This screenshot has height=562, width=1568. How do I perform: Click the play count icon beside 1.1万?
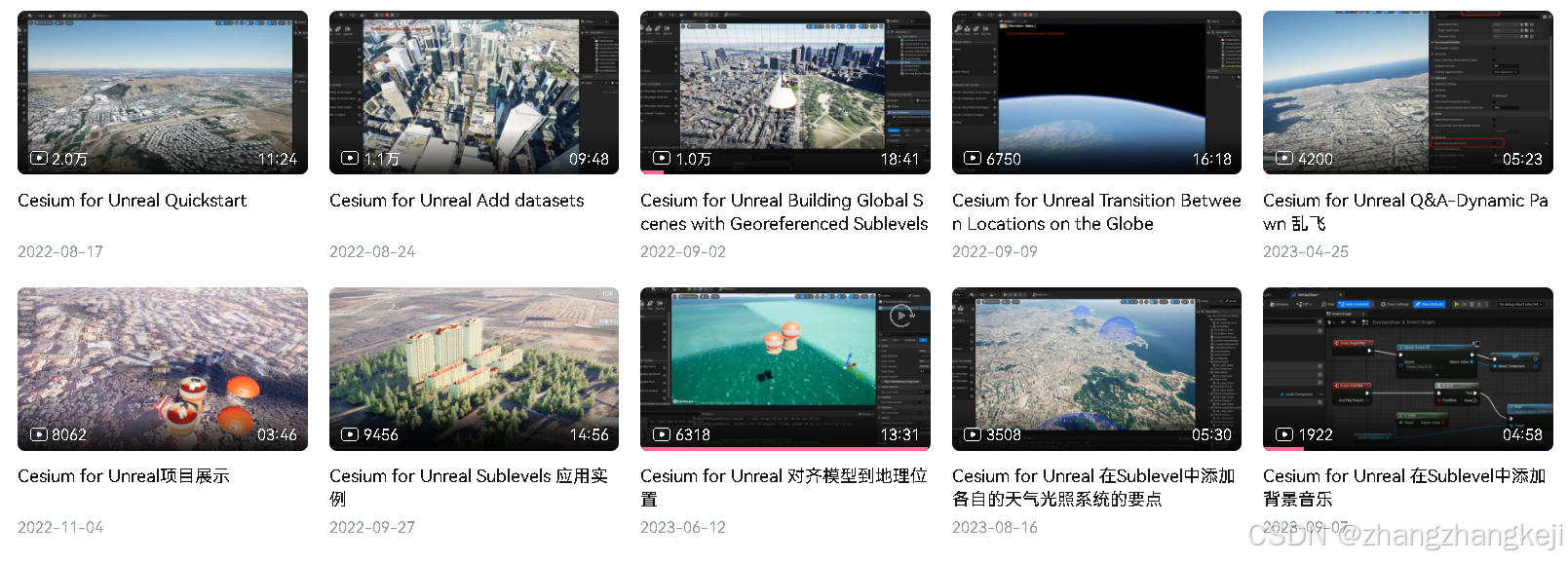[x=350, y=159]
